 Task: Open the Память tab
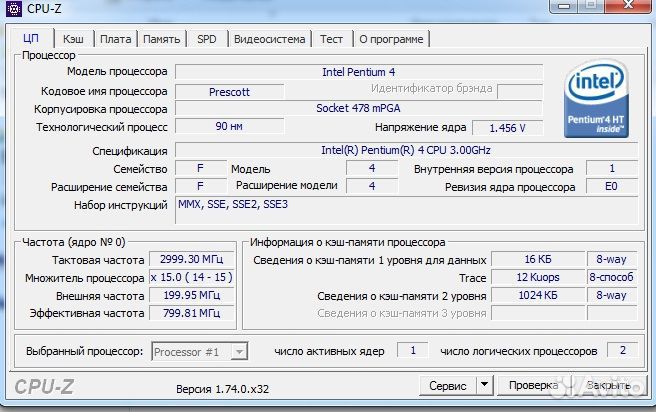pos(161,39)
